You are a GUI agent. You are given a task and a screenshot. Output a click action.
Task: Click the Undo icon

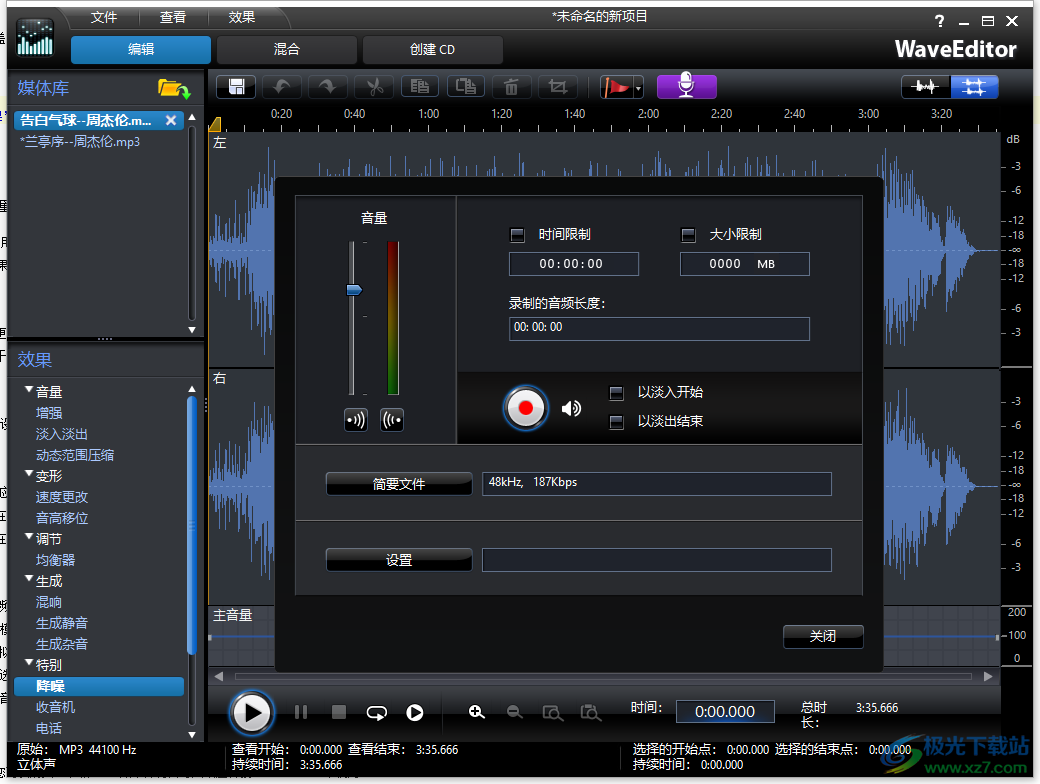[281, 86]
